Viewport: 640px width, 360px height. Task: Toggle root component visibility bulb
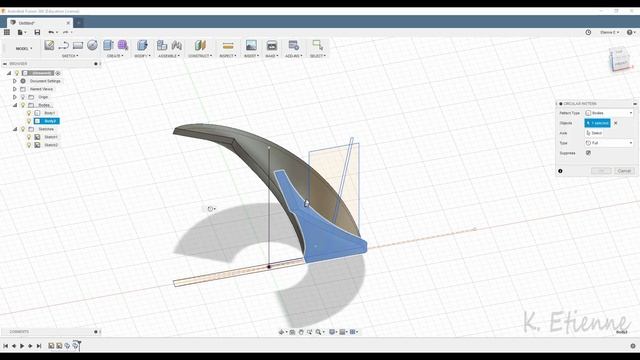pyautogui.click(x=17, y=73)
